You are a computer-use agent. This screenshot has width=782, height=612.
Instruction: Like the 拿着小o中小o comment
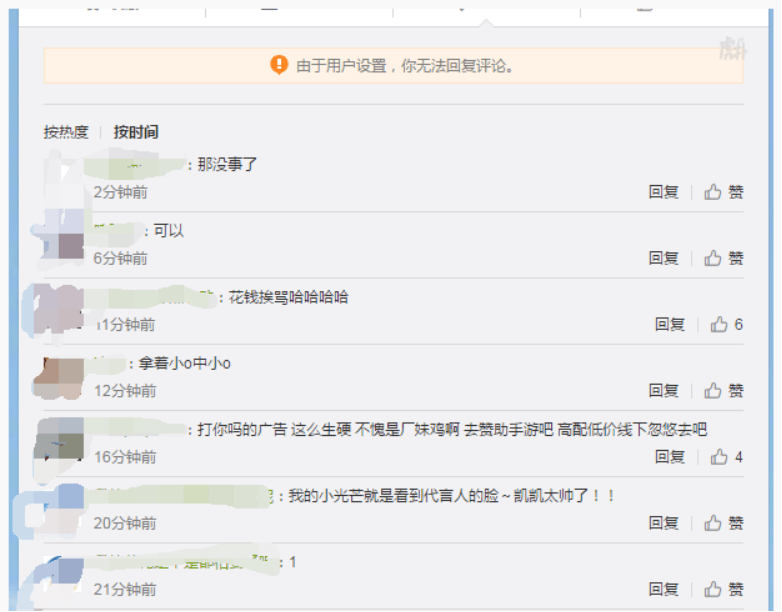(x=724, y=391)
